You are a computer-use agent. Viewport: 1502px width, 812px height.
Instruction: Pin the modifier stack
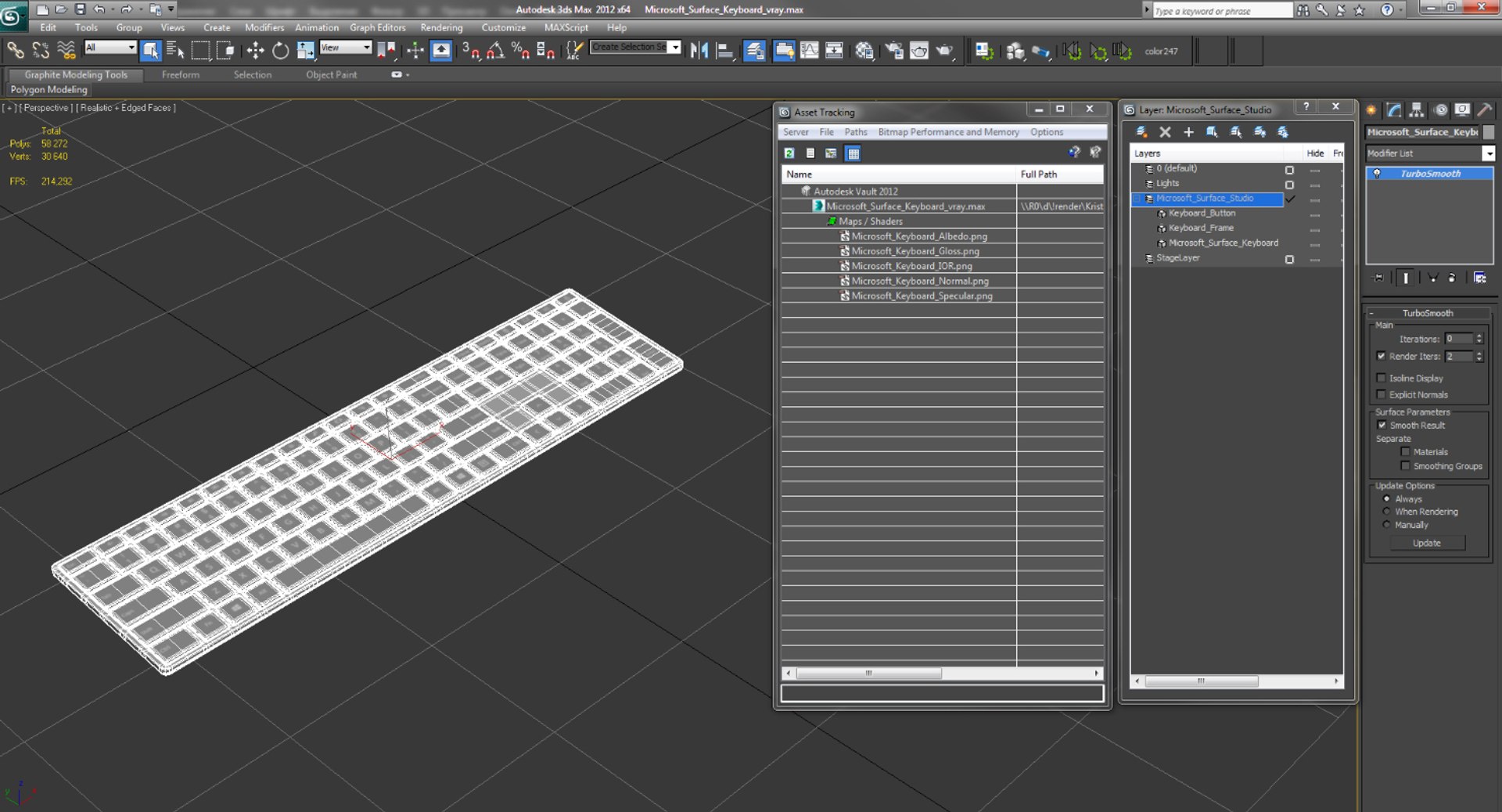click(x=1379, y=278)
